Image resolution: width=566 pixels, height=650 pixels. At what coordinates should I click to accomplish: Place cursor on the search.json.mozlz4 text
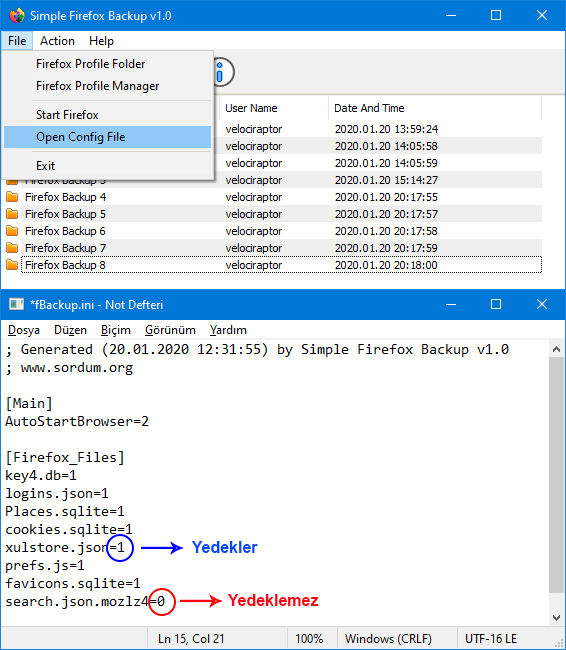click(77, 601)
